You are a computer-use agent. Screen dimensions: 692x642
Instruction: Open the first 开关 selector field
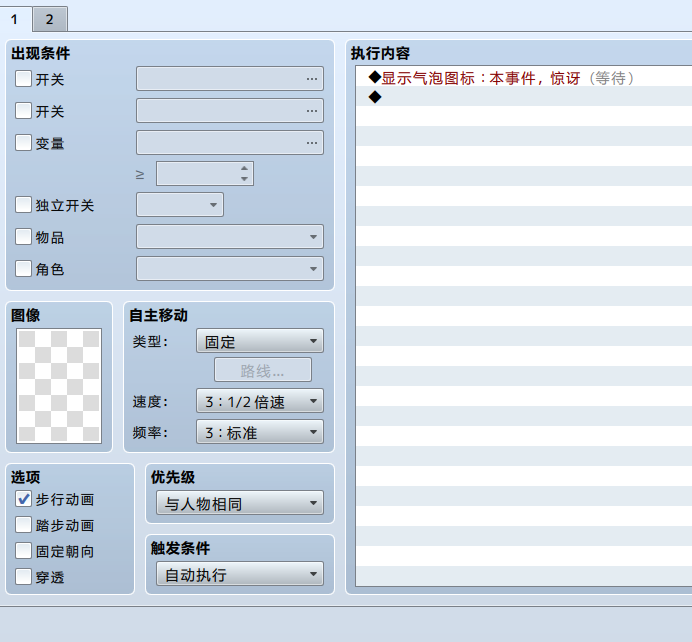(x=230, y=79)
